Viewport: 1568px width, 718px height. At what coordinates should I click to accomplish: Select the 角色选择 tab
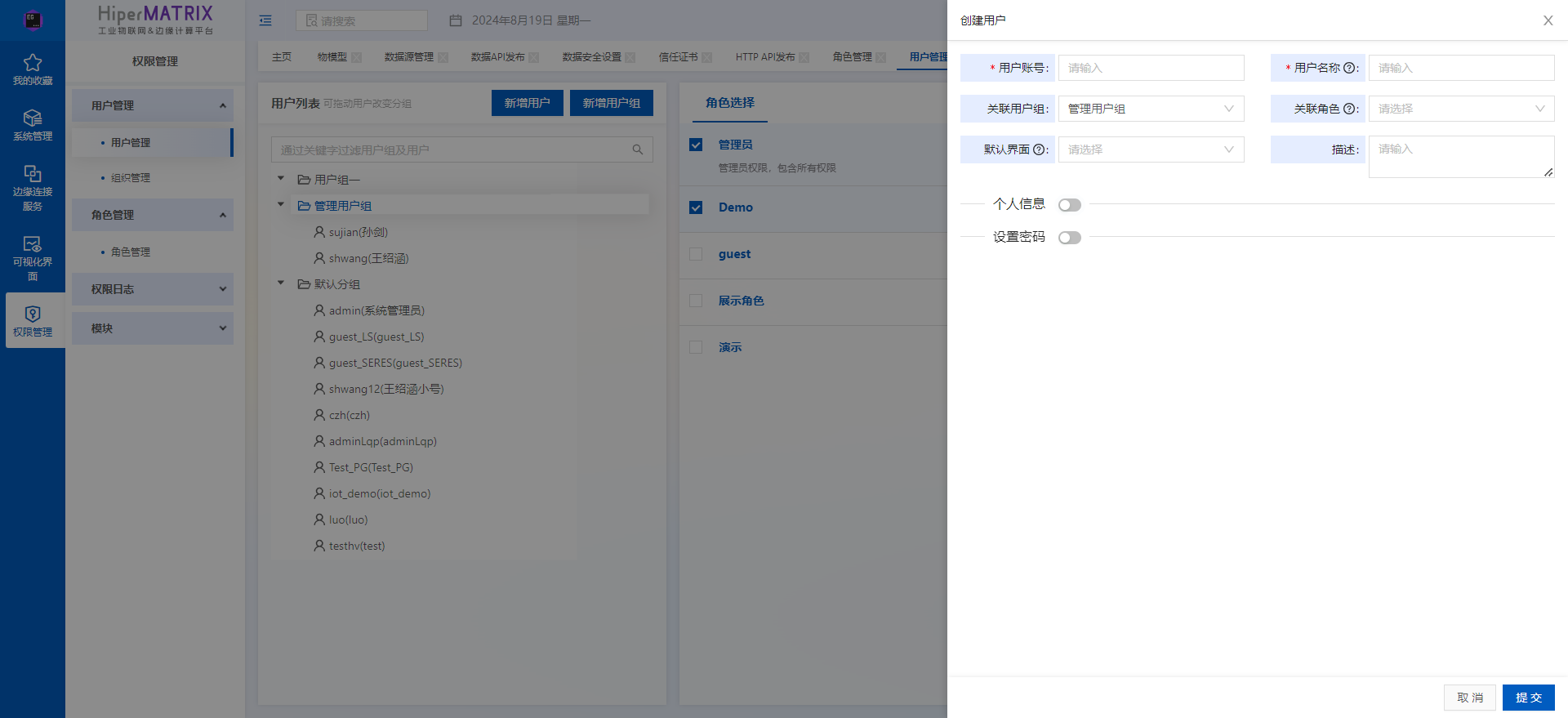(730, 103)
